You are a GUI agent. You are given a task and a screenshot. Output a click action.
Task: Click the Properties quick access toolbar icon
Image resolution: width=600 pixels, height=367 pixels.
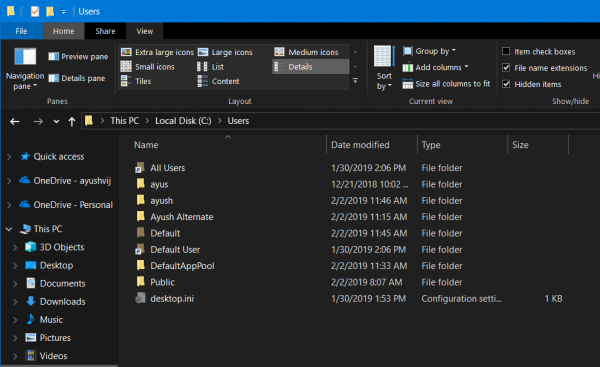coord(35,11)
